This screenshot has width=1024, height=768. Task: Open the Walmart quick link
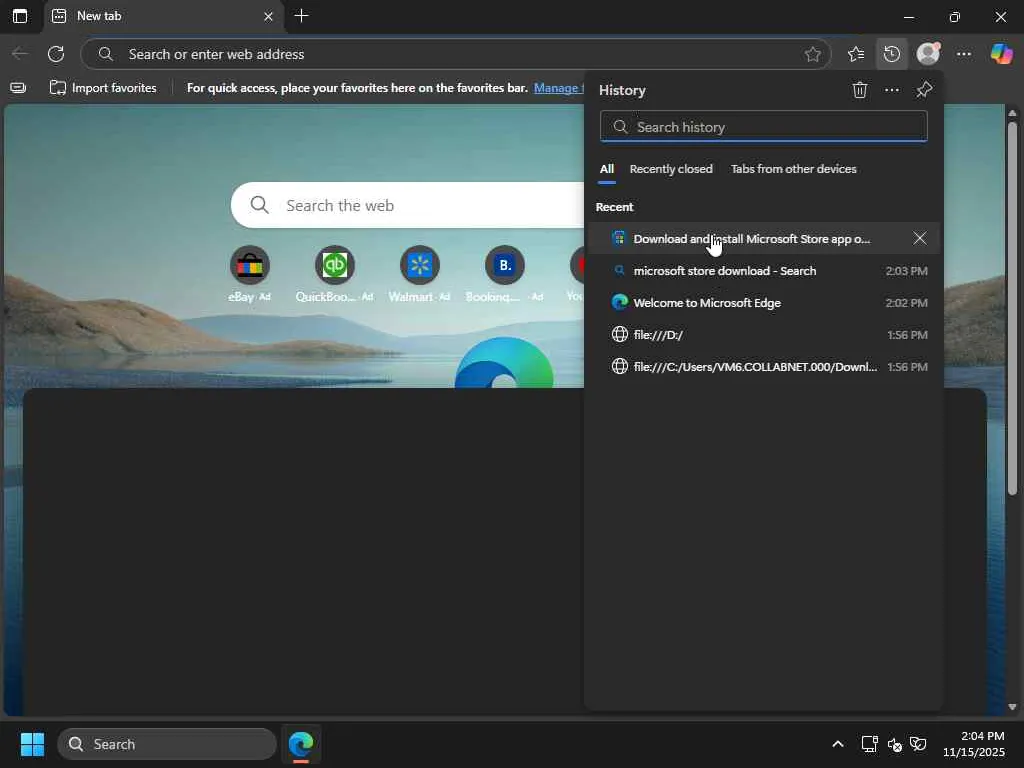pyautogui.click(x=419, y=274)
